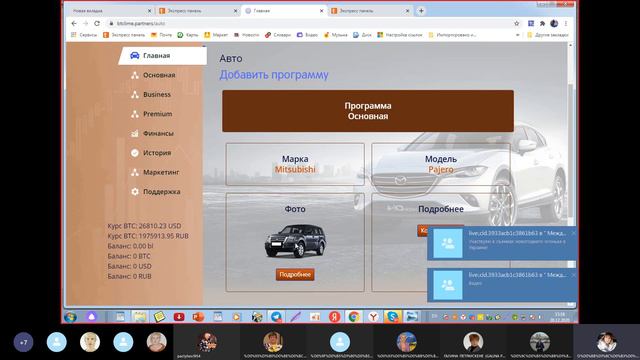Open the Business sidebar section
The image size is (640, 360).
151,95
